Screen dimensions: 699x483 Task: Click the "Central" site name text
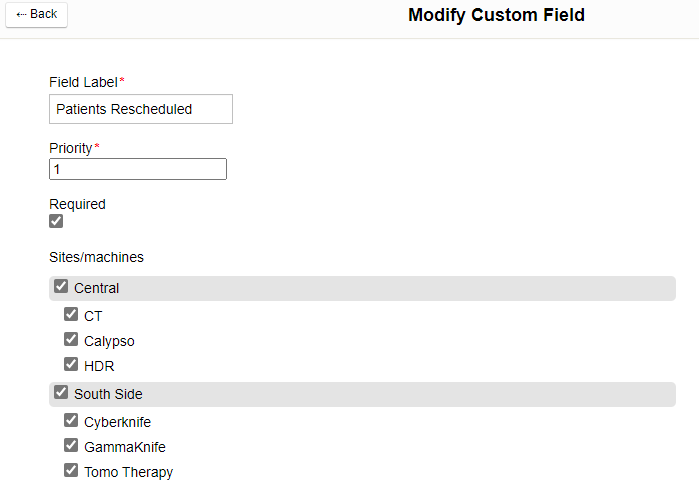[96, 288]
